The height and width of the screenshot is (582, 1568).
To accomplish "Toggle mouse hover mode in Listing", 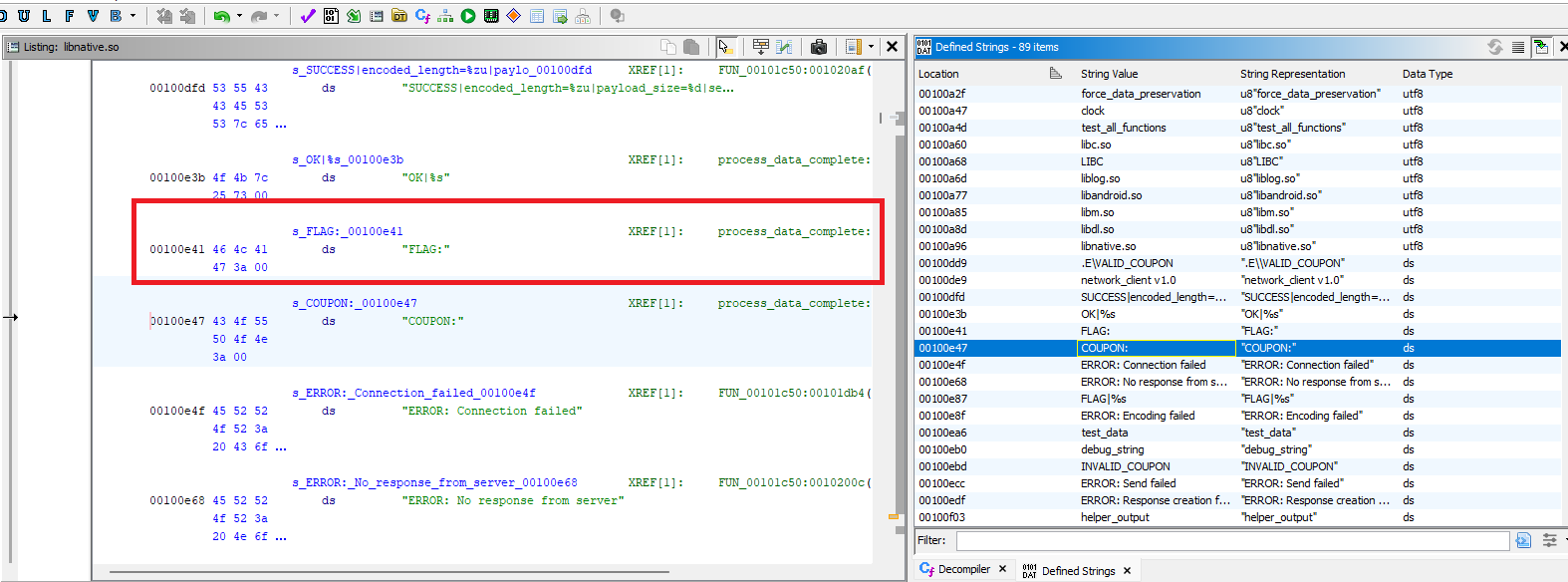I will pos(726,47).
